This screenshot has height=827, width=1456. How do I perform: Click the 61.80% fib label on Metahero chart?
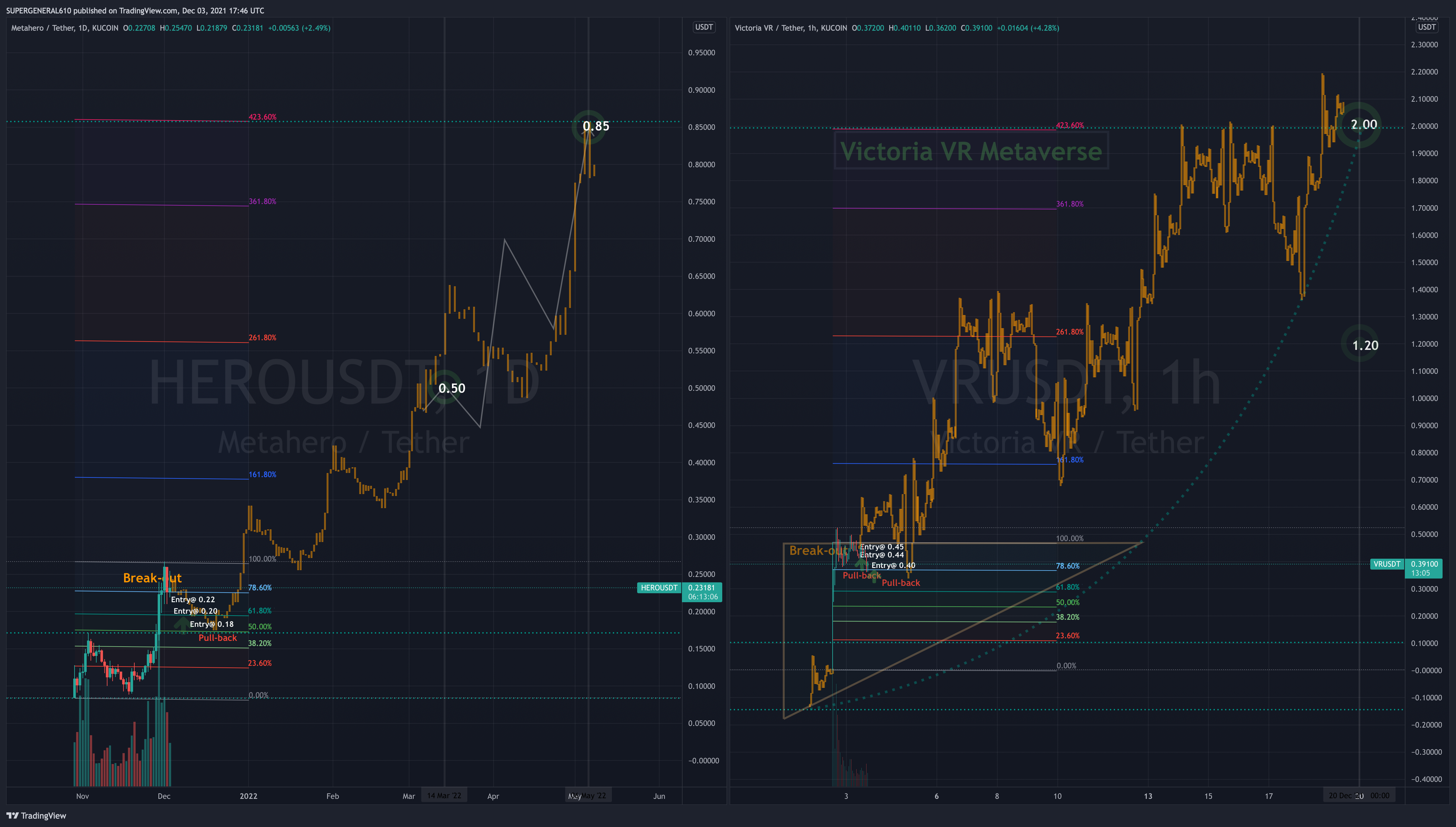[260, 610]
